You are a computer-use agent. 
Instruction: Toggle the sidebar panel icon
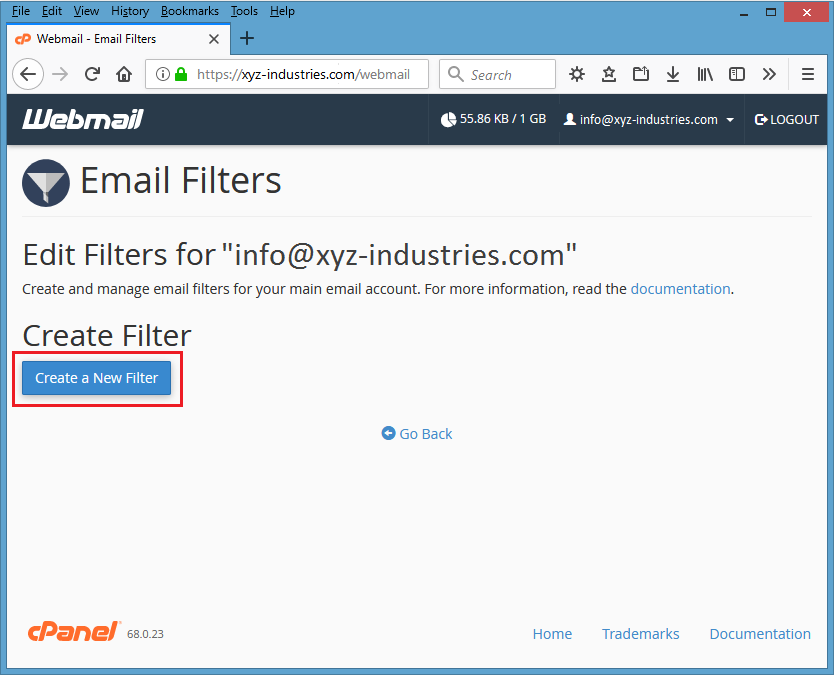[737, 74]
